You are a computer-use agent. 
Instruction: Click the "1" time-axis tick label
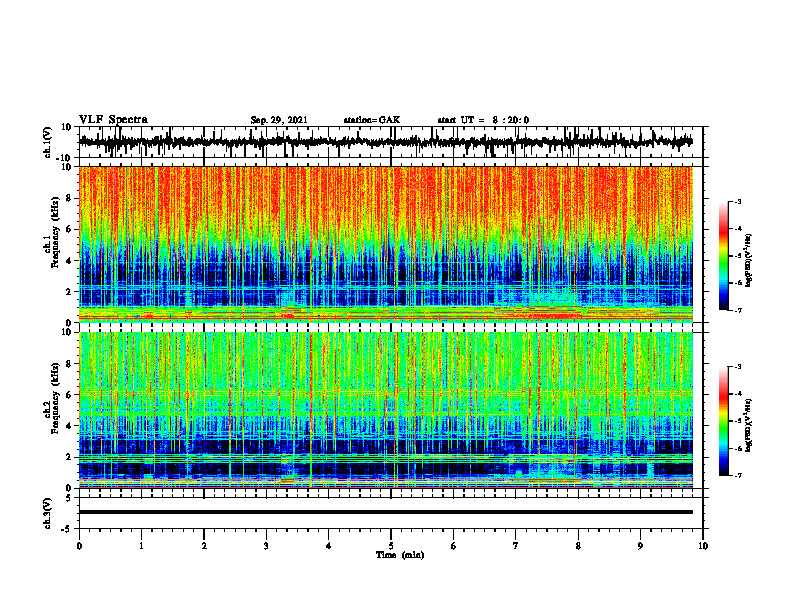141,546
